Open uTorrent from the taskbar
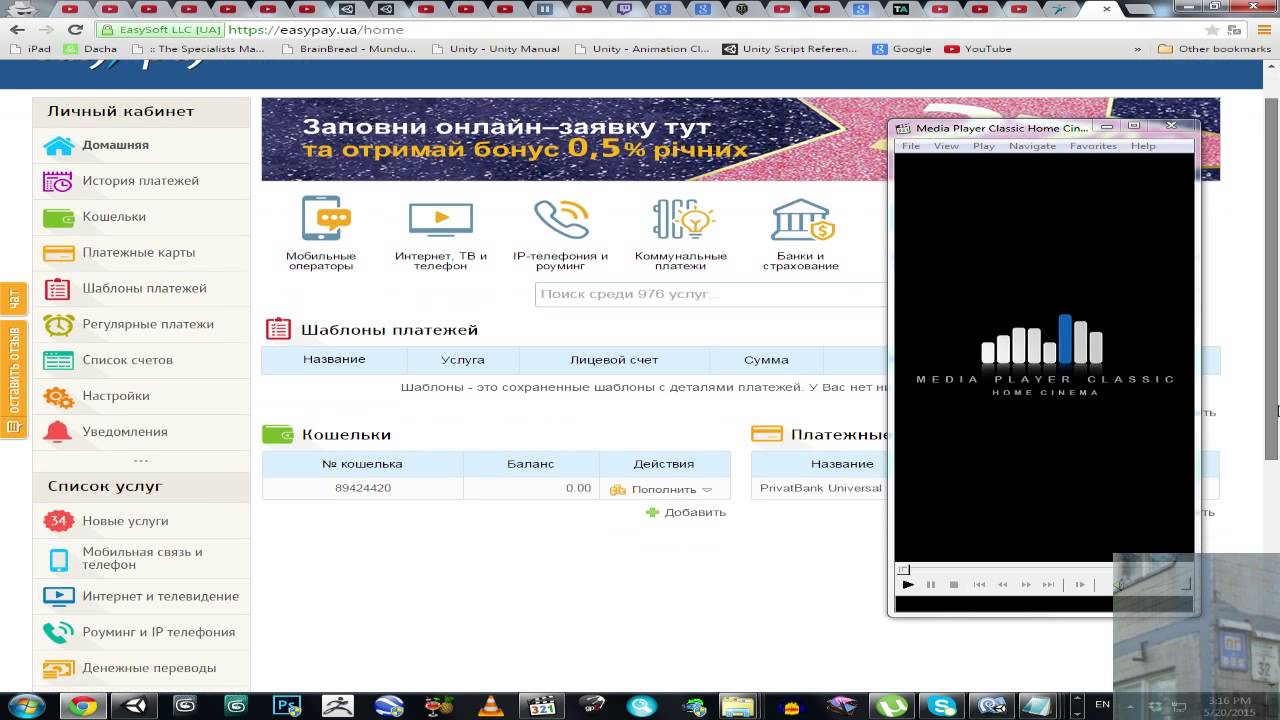Image resolution: width=1280 pixels, height=720 pixels. point(891,705)
